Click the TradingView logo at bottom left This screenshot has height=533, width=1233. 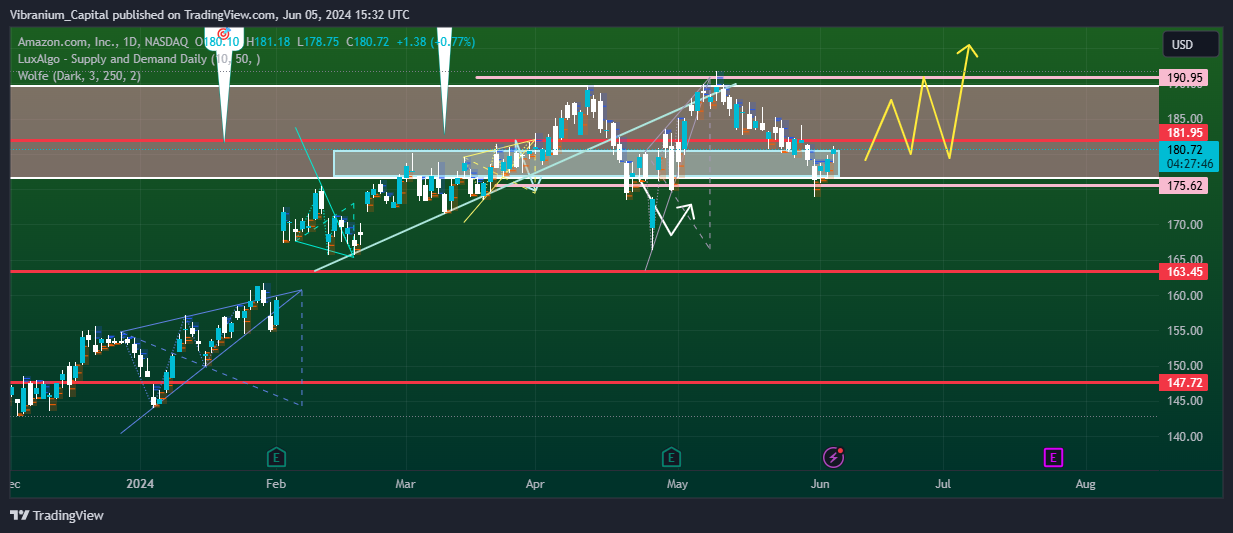tap(57, 515)
